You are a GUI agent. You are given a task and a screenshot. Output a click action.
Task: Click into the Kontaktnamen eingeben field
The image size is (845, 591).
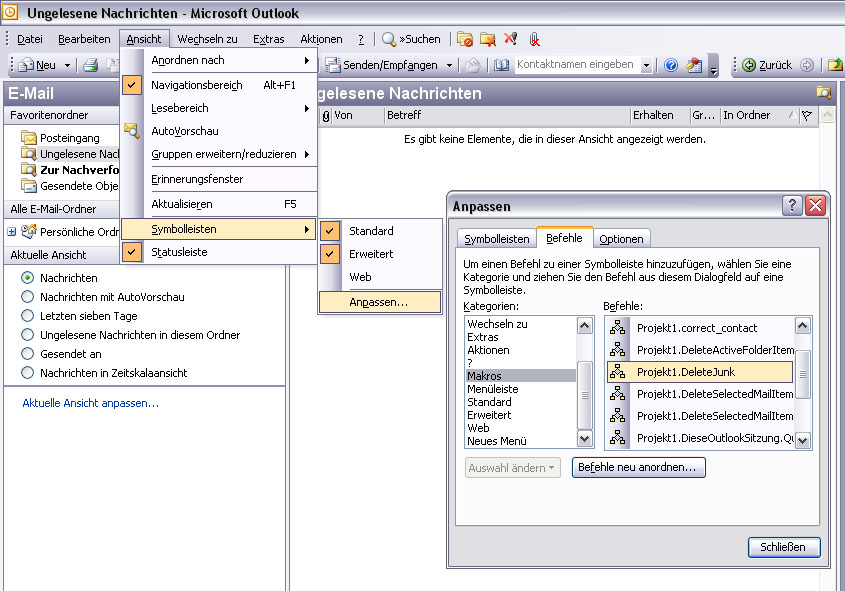pos(577,65)
